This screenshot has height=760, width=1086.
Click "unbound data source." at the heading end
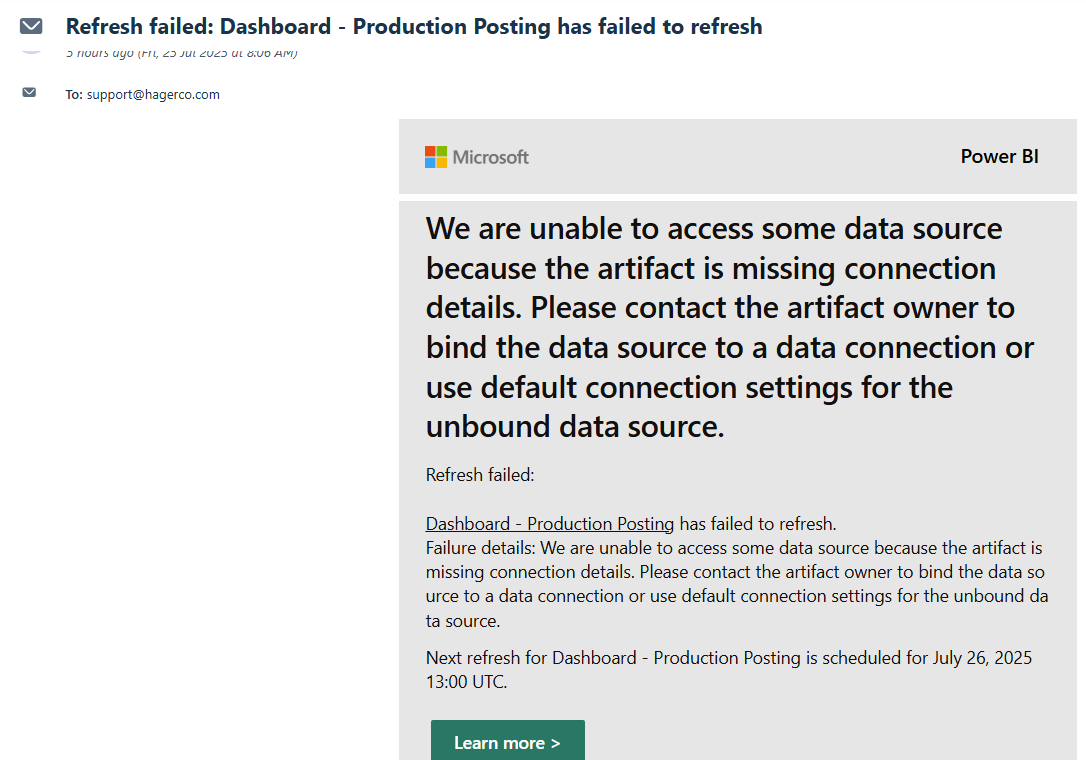[x=575, y=427]
